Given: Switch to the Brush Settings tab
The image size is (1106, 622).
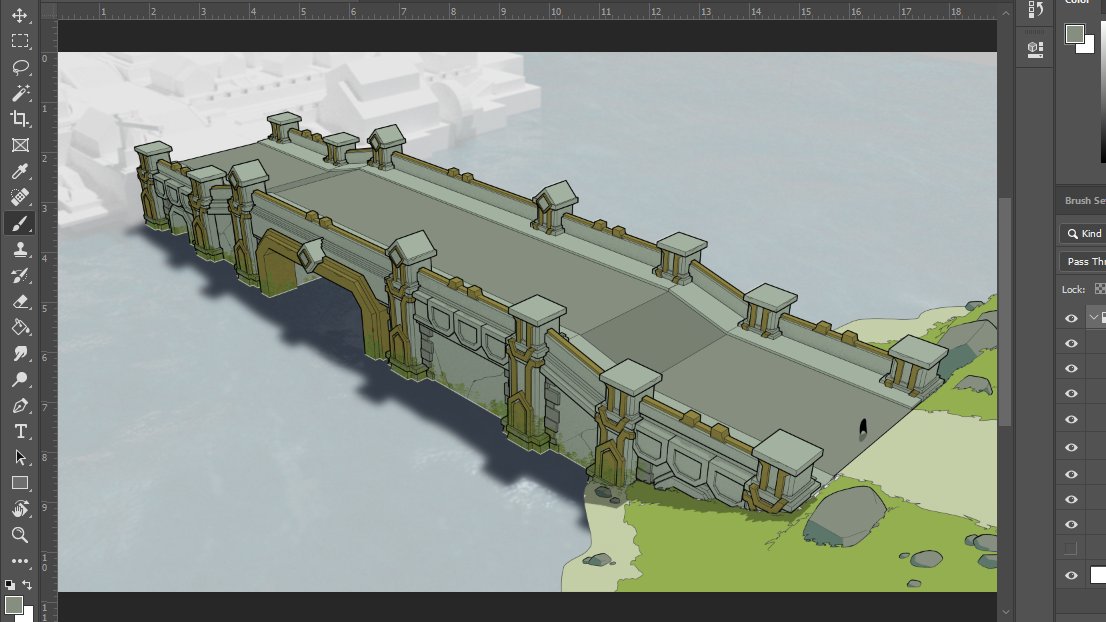Looking at the screenshot, I should [1084, 201].
